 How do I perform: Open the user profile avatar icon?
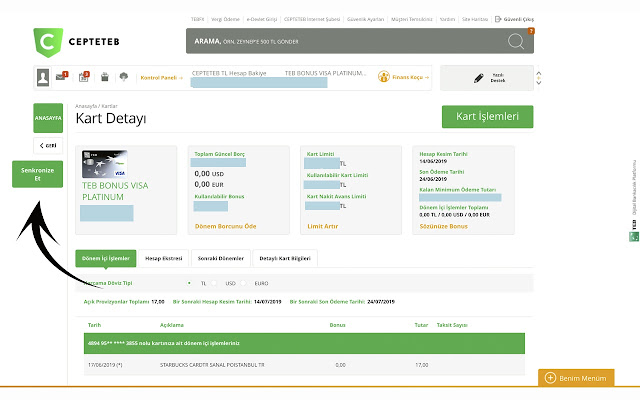coord(43,77)
